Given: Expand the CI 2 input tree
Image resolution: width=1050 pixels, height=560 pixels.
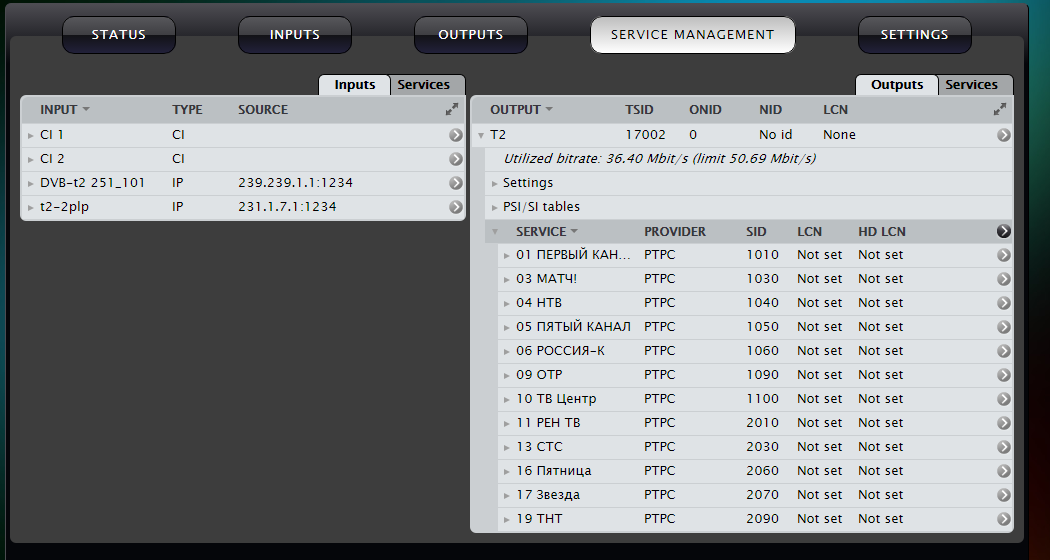Looking at the screenshot, I should (31, 159).
